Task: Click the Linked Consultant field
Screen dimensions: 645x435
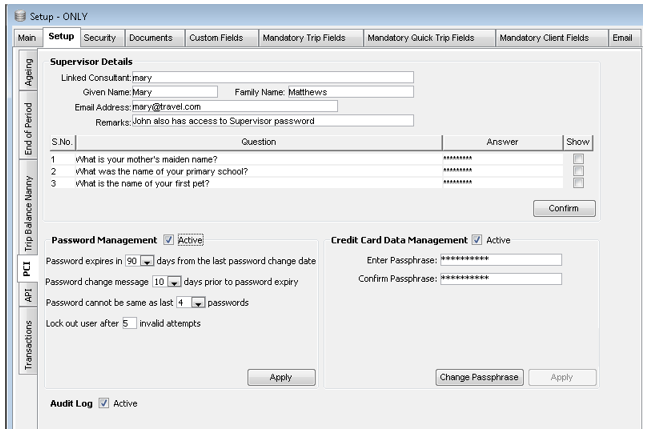Action: point(273,77)
